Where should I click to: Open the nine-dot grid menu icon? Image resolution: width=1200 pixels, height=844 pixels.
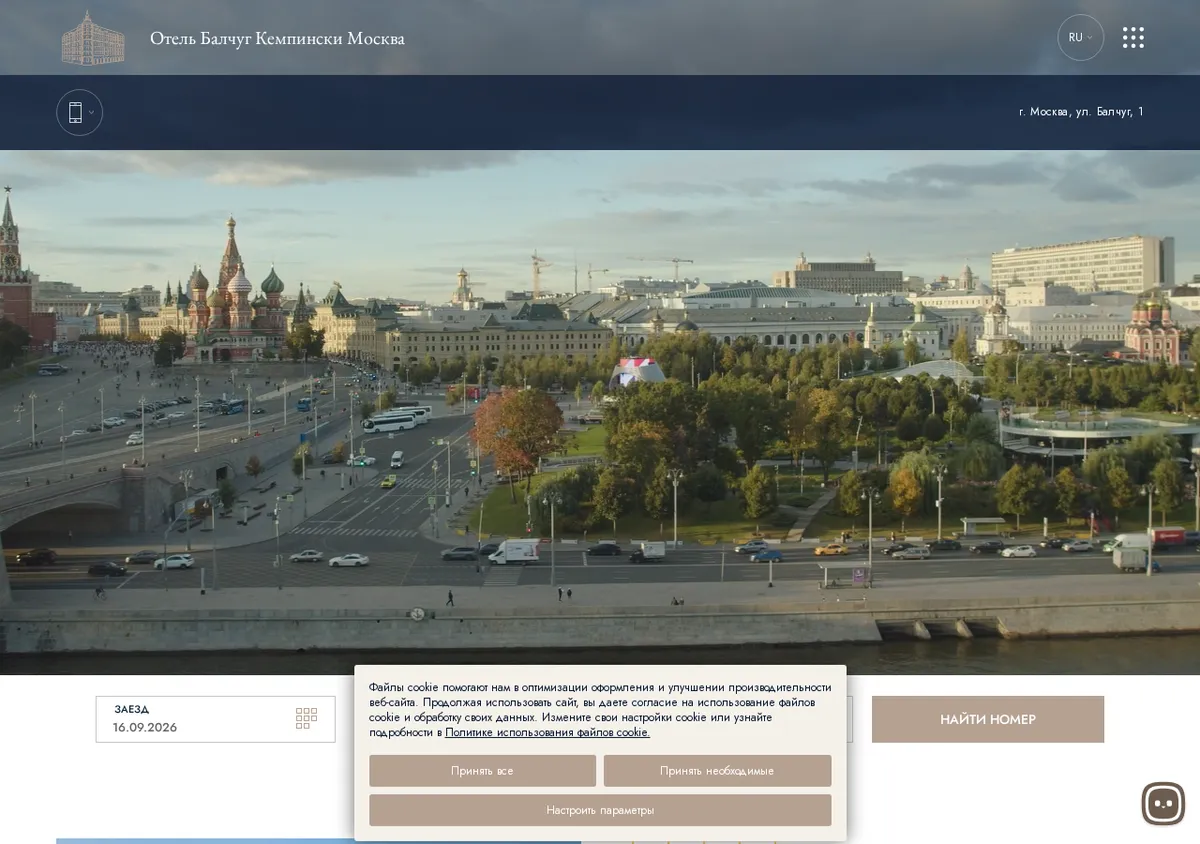(1133, 38)
